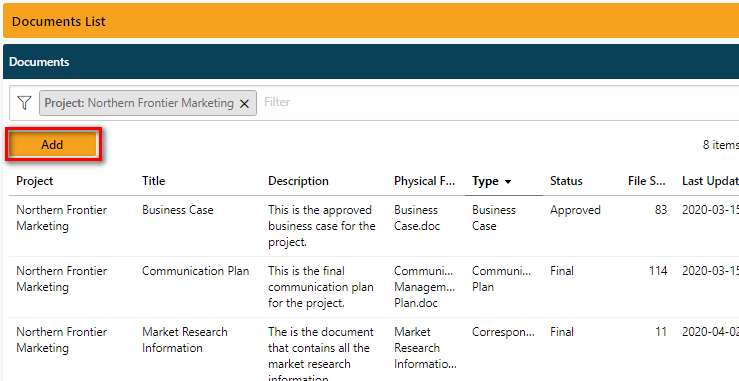Select the Approved status cell
739x381 pixels.
point(575,210)
